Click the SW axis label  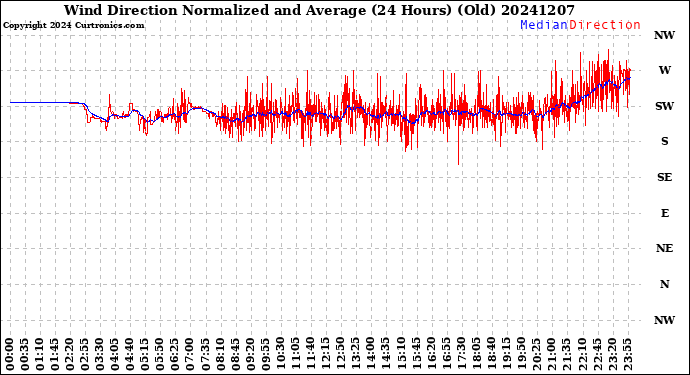664,106
